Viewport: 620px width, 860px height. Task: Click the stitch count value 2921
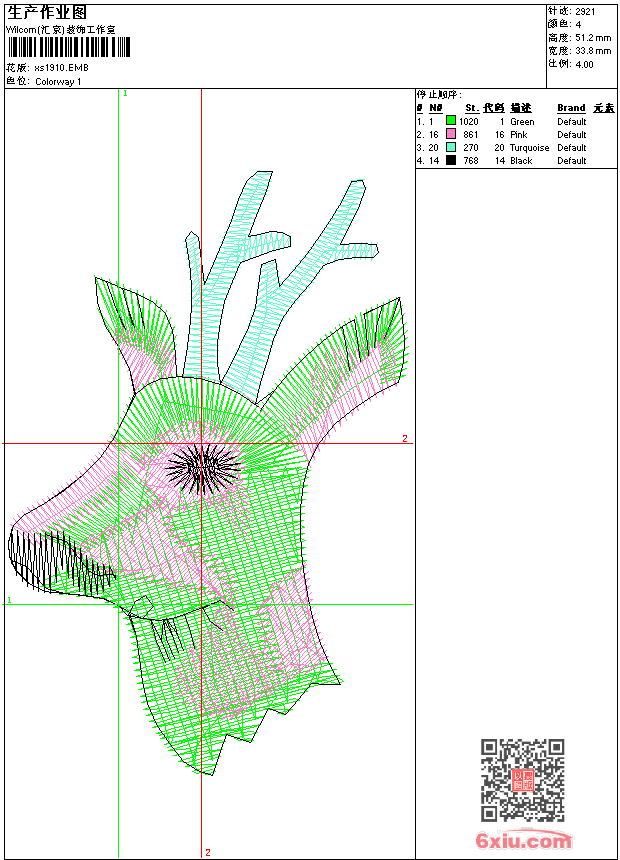[x=586, y=11]
